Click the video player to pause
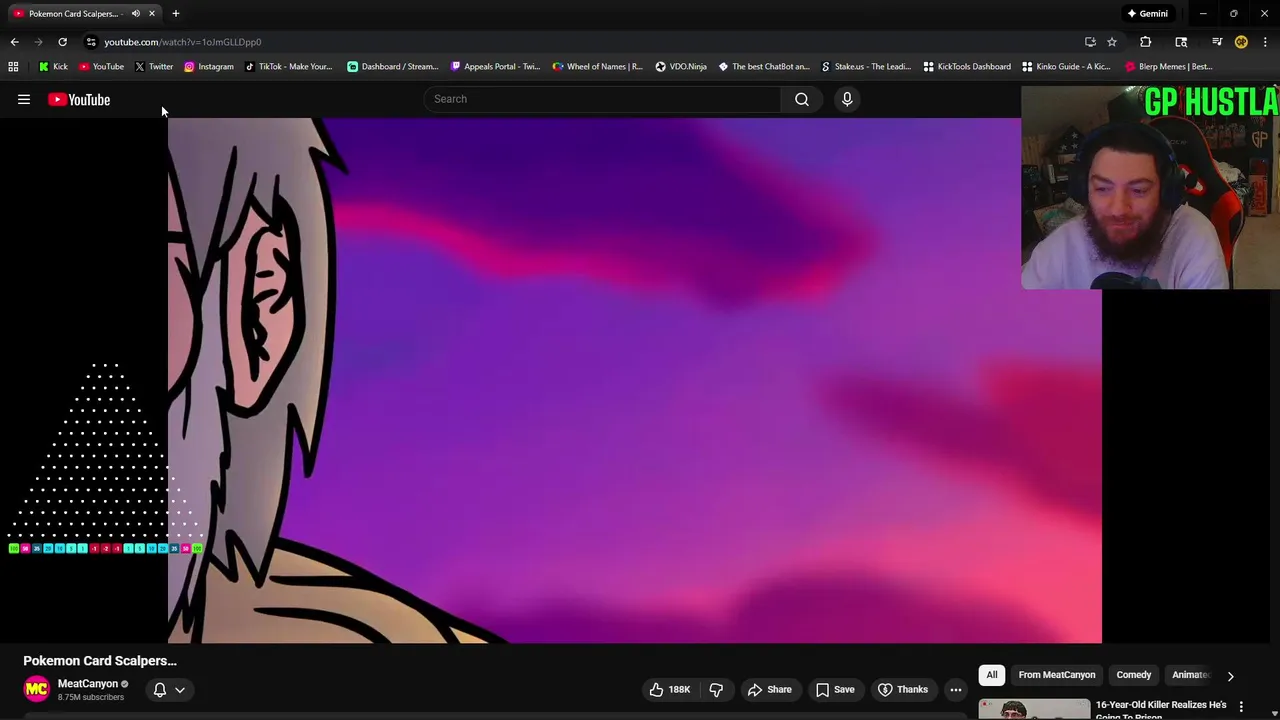1280x720 pixels. tap(635, 380)
